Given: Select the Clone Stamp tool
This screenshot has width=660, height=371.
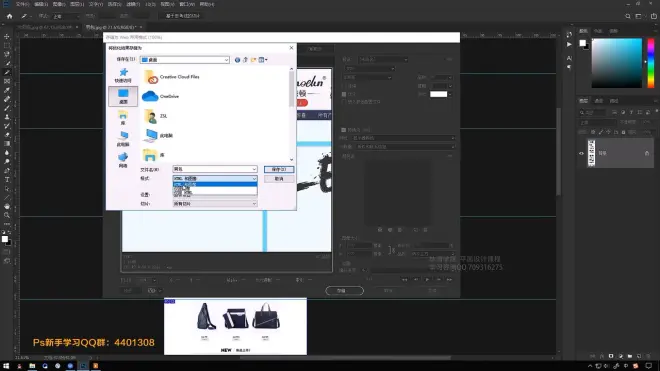Looking at the screenshot, I should pos(7,117).
